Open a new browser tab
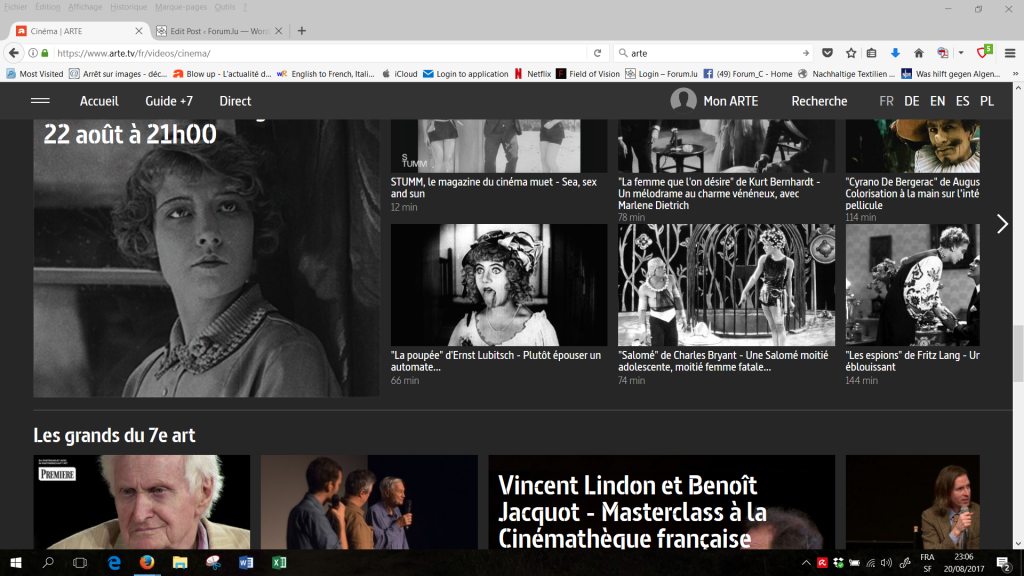 coord(302,31)
